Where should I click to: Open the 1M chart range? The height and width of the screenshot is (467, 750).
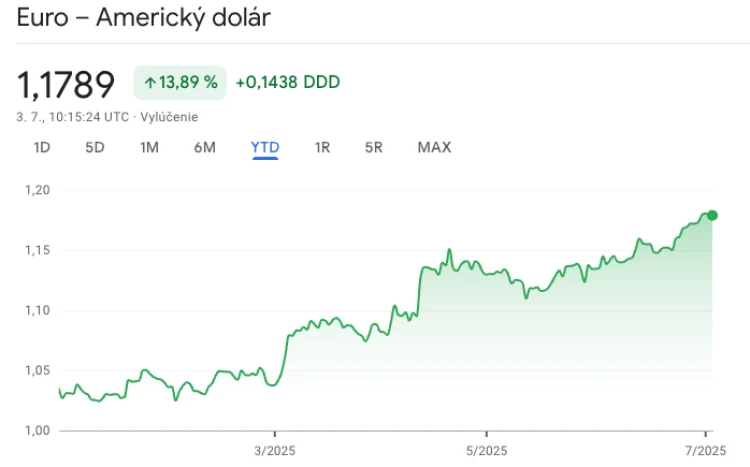point(149,147)
